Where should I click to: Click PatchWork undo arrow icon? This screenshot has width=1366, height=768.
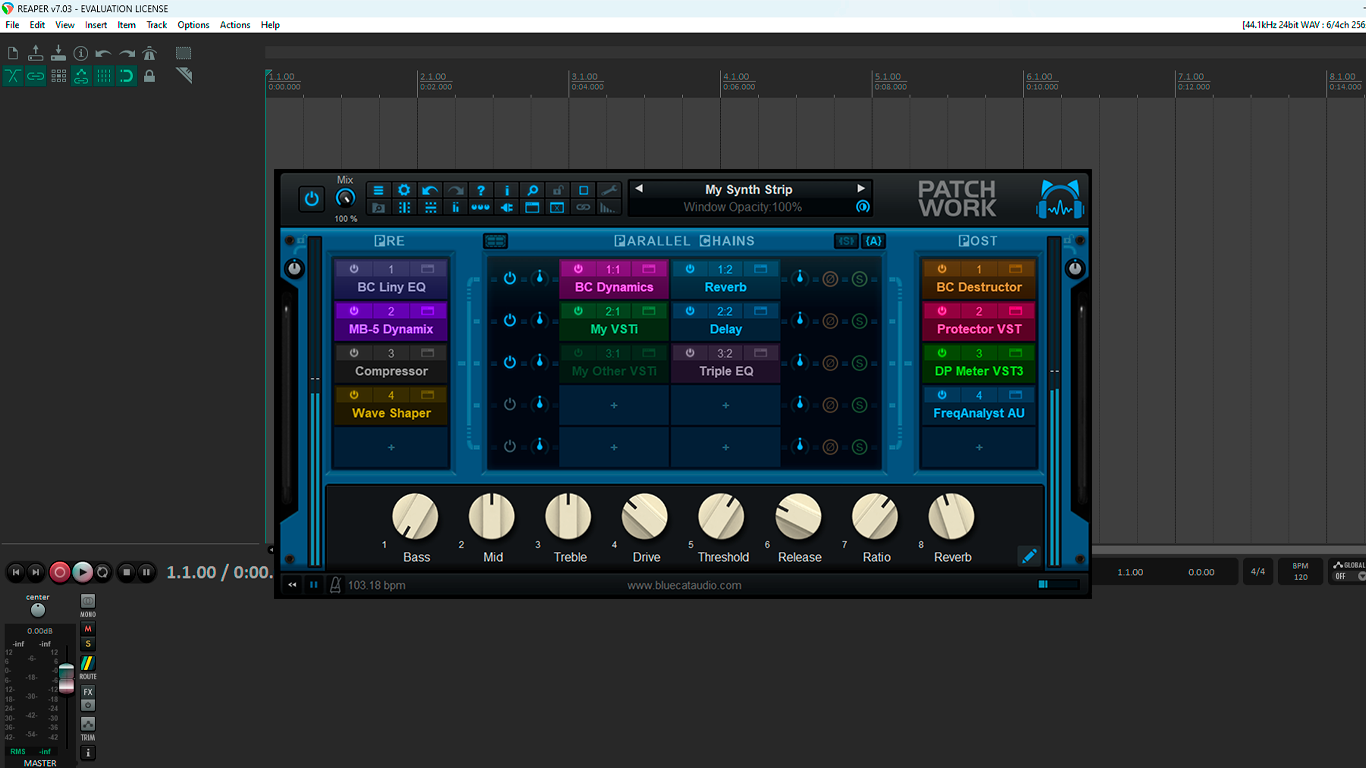[430, 190]
